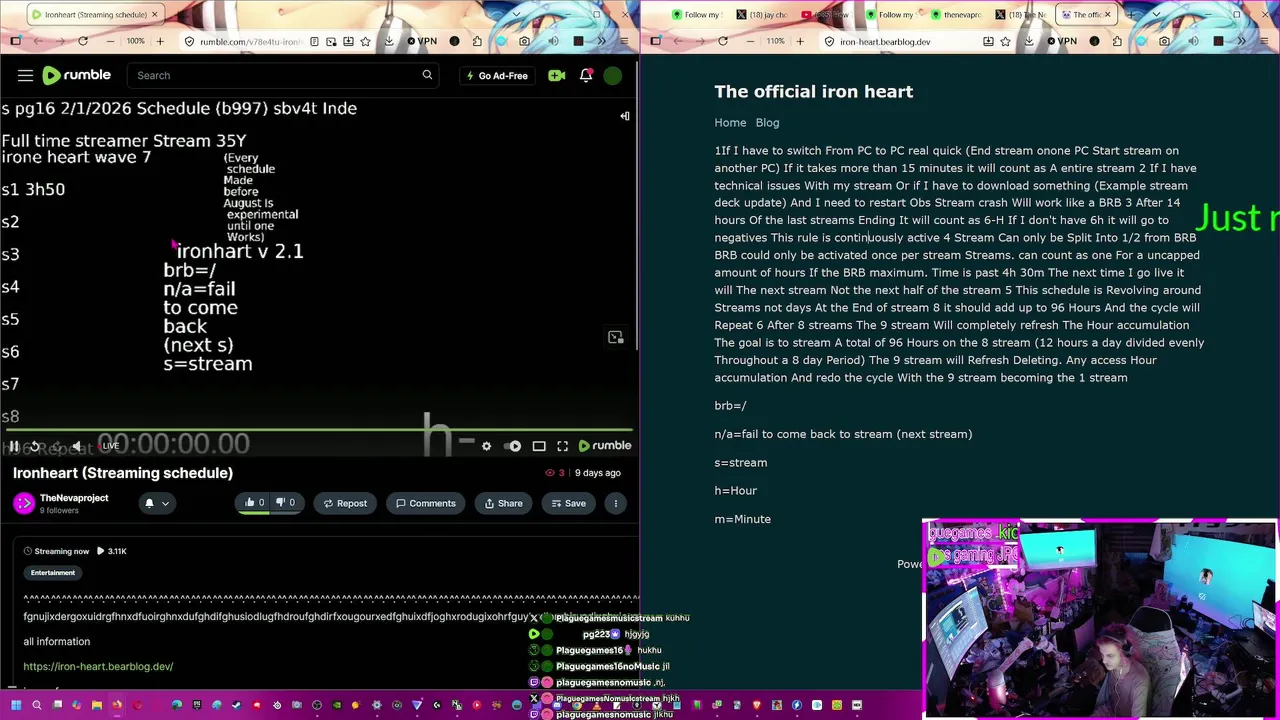The width and height of the screenshot is (1280, 720).
Task: Click the video progress bar
Action: pyautogui.click(x=318, y=431)
